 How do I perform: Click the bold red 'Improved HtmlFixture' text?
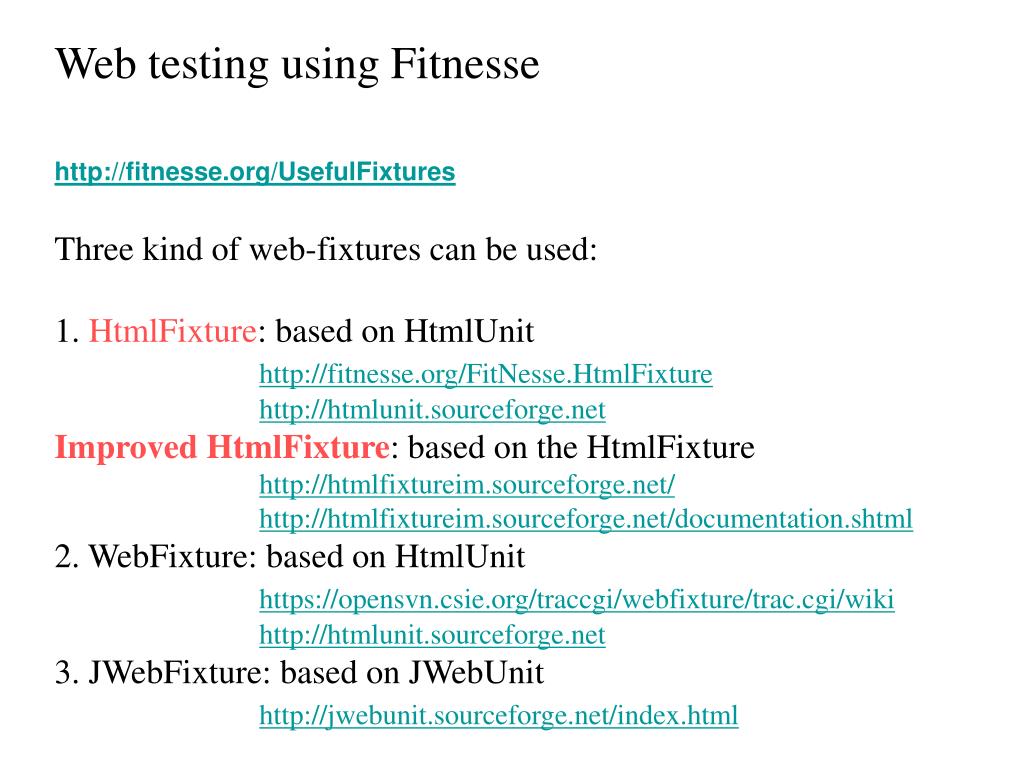click(223, 448)
